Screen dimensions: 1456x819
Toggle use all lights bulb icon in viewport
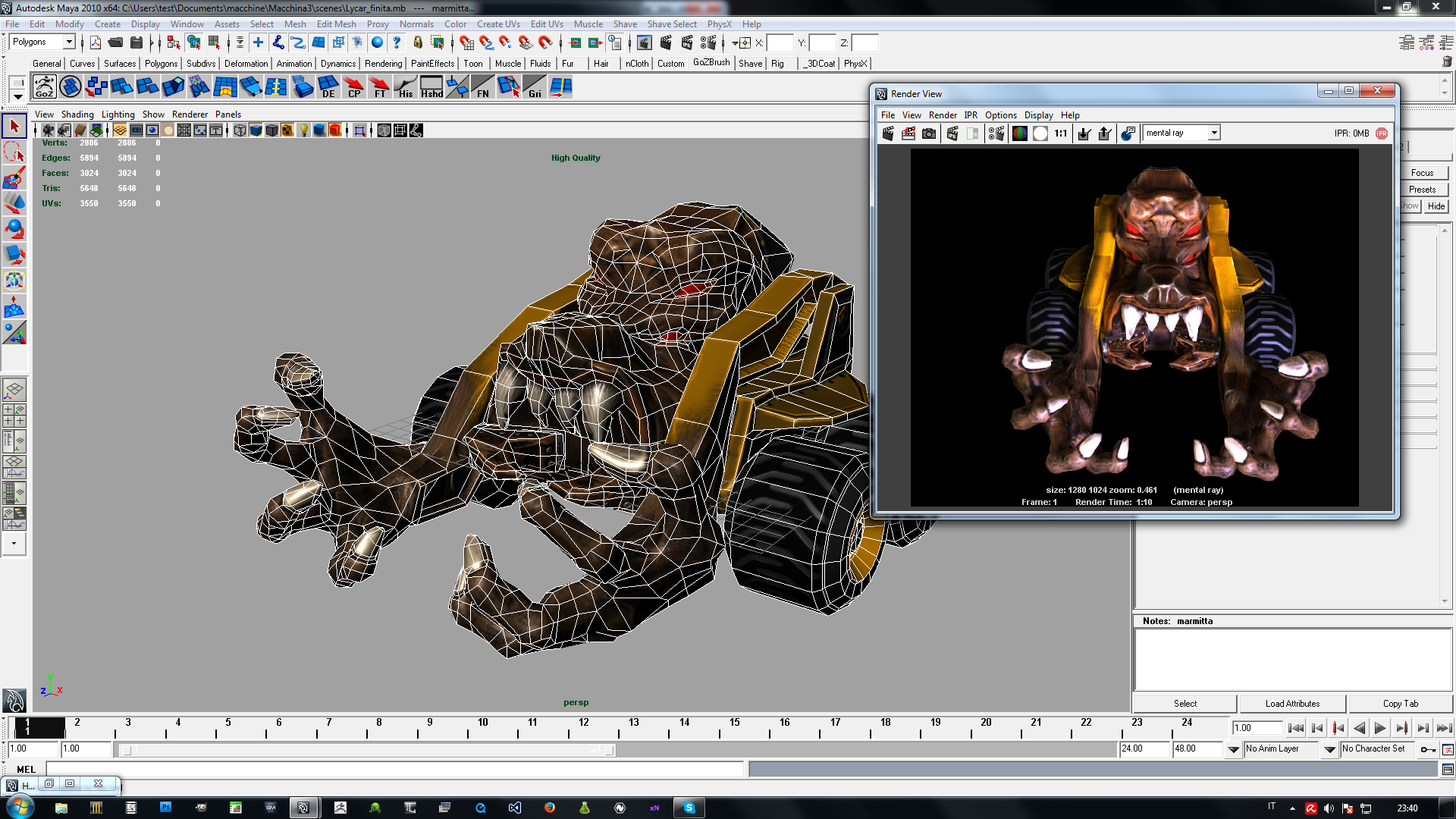coord(303,130)
